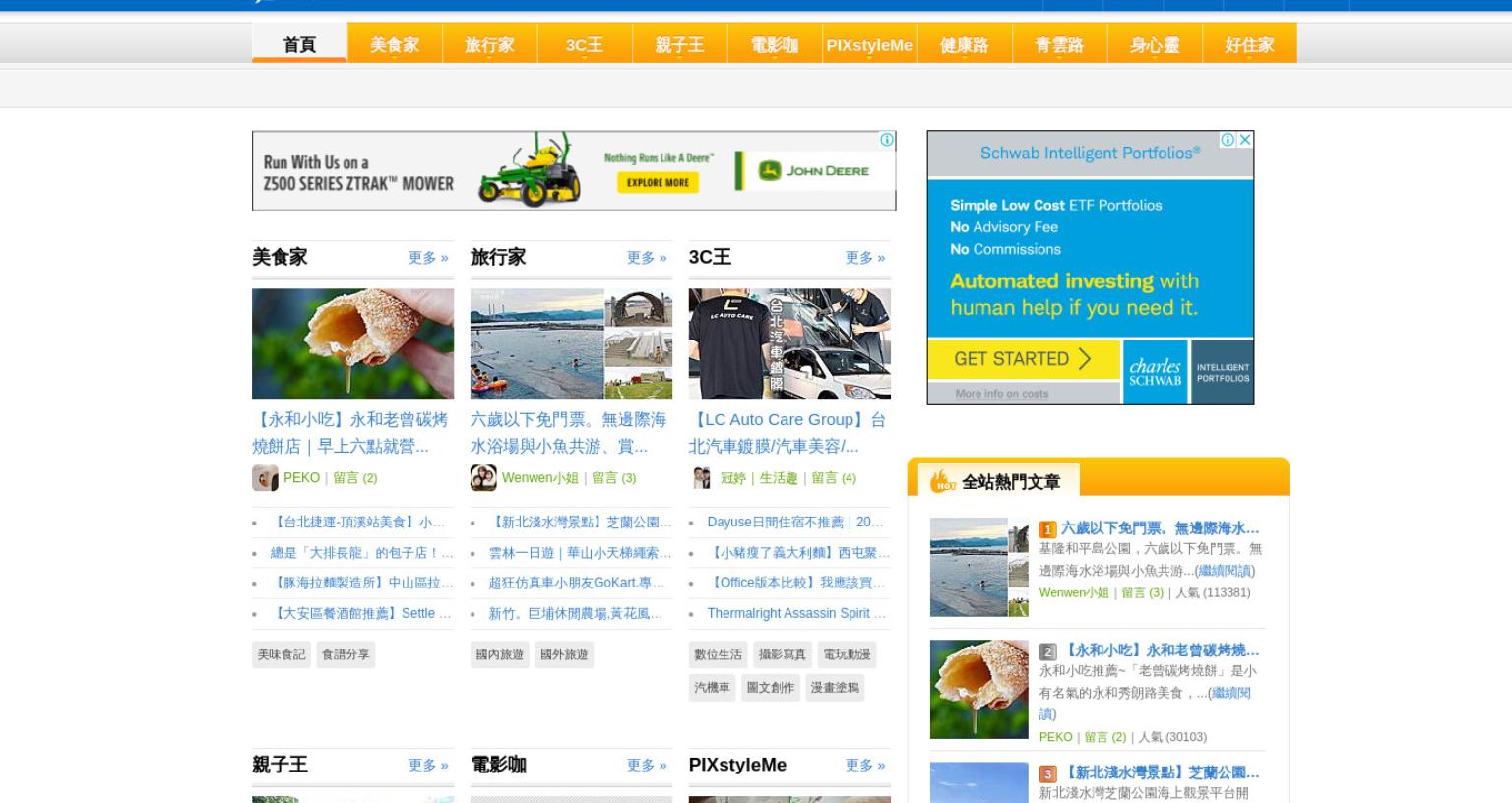
Task: Open Thermalright Assassin Spirit list link
Action: tap(796, 613)
